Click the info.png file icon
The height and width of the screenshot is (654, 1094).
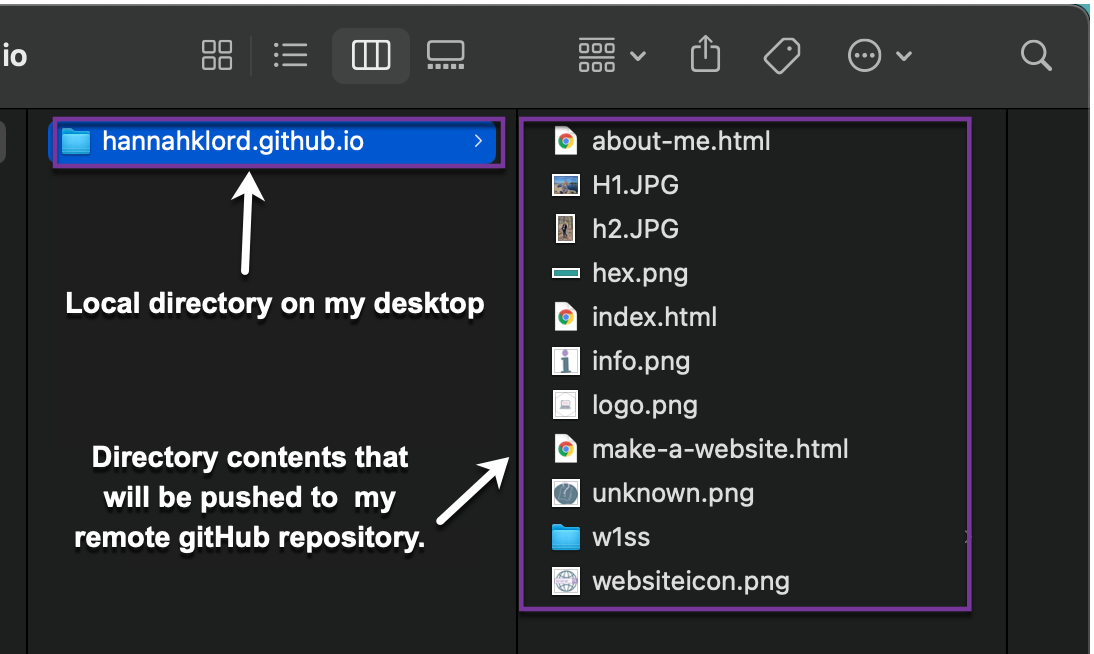click(x=566, y=361)
